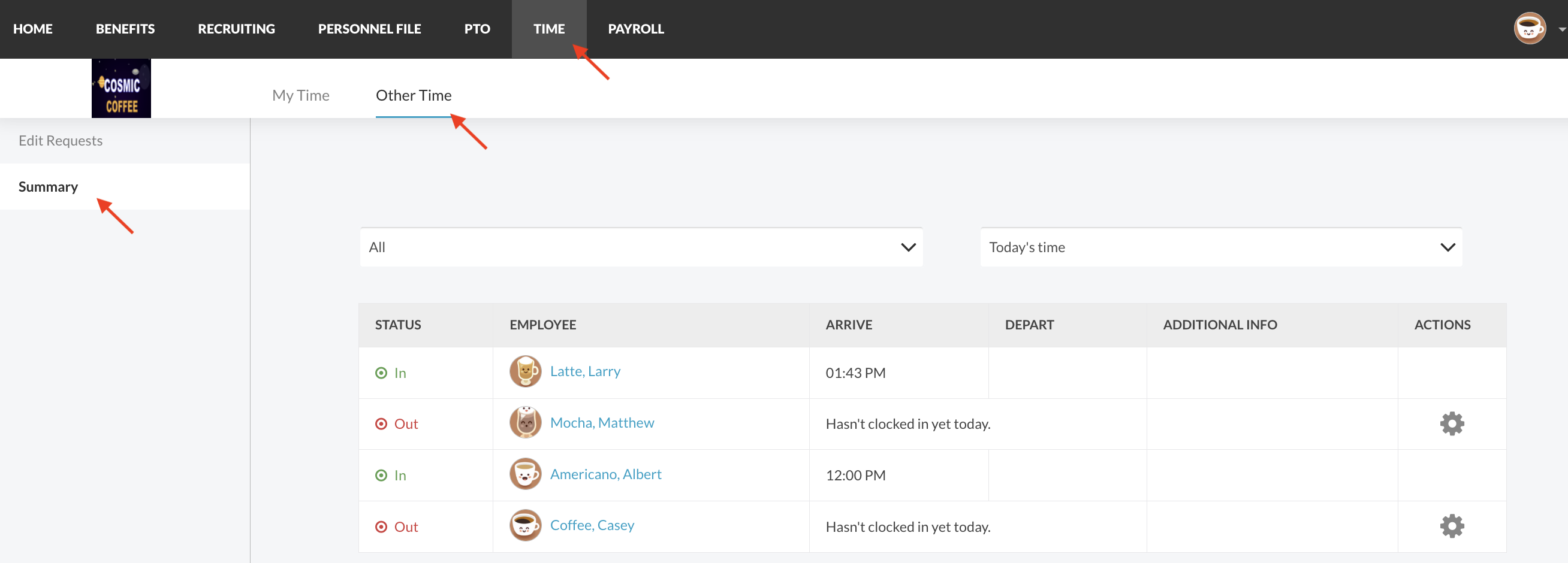This screenshot has height=563, width=1568.
Task: Click the Cosmic Coffee company logo
Action: click(x=121, y=88)
